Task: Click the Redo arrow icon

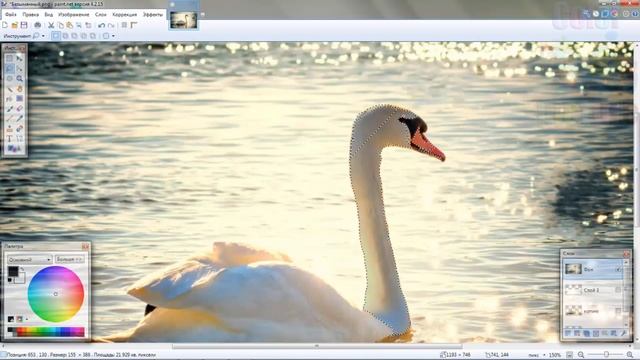Action: (111, 25)
